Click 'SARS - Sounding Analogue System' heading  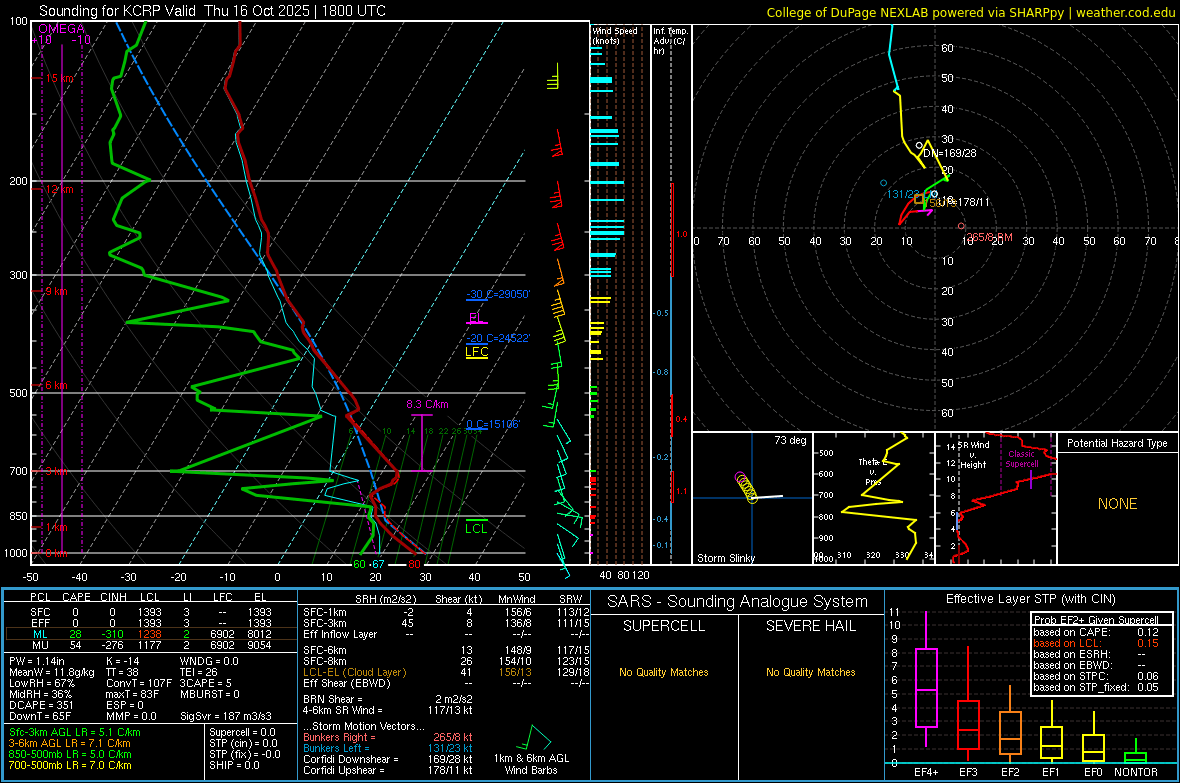738,602
